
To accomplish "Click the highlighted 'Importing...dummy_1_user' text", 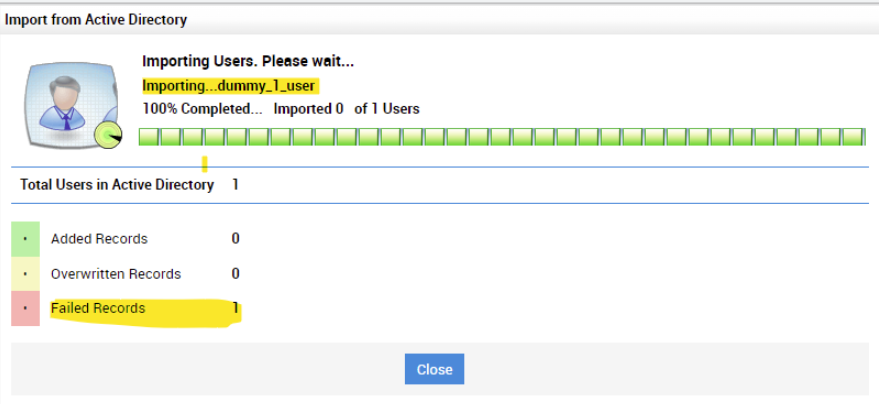I will pyautogui.click(x=229, y=85).
